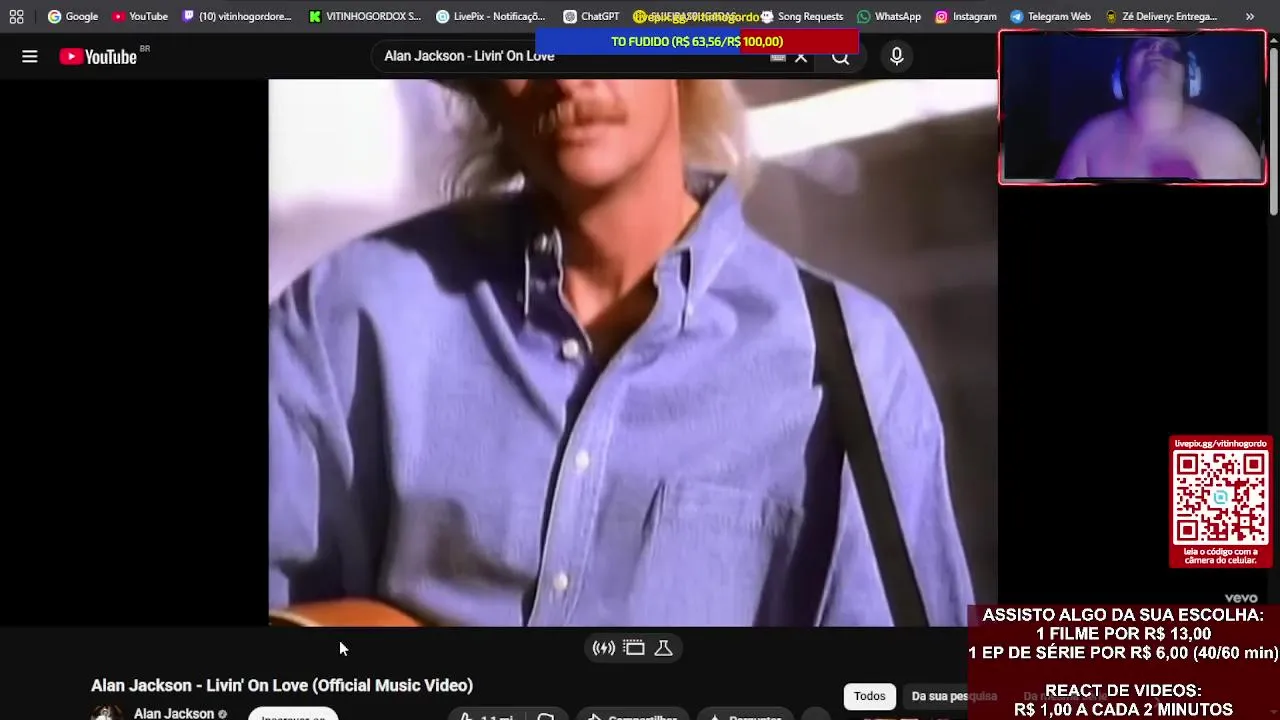The height and width of the screenshot is (720, 1280).
Task: Open the VITINHOGORDOX Kick bookmark
Action: (x=365, y=16)
